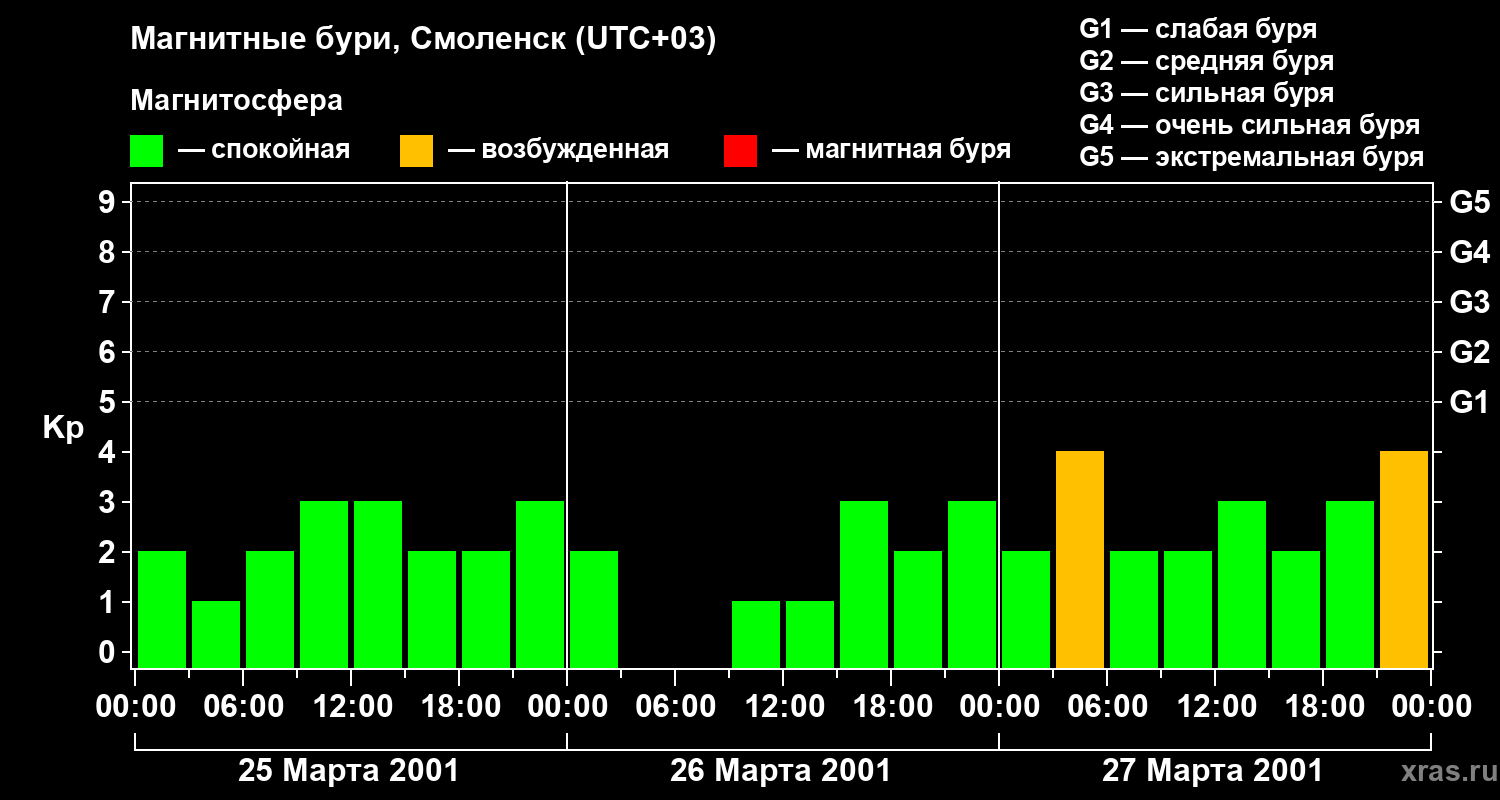Click the '06:00' time label for 26 Марта
The image size is (1500, 800).
click(675, 707)
